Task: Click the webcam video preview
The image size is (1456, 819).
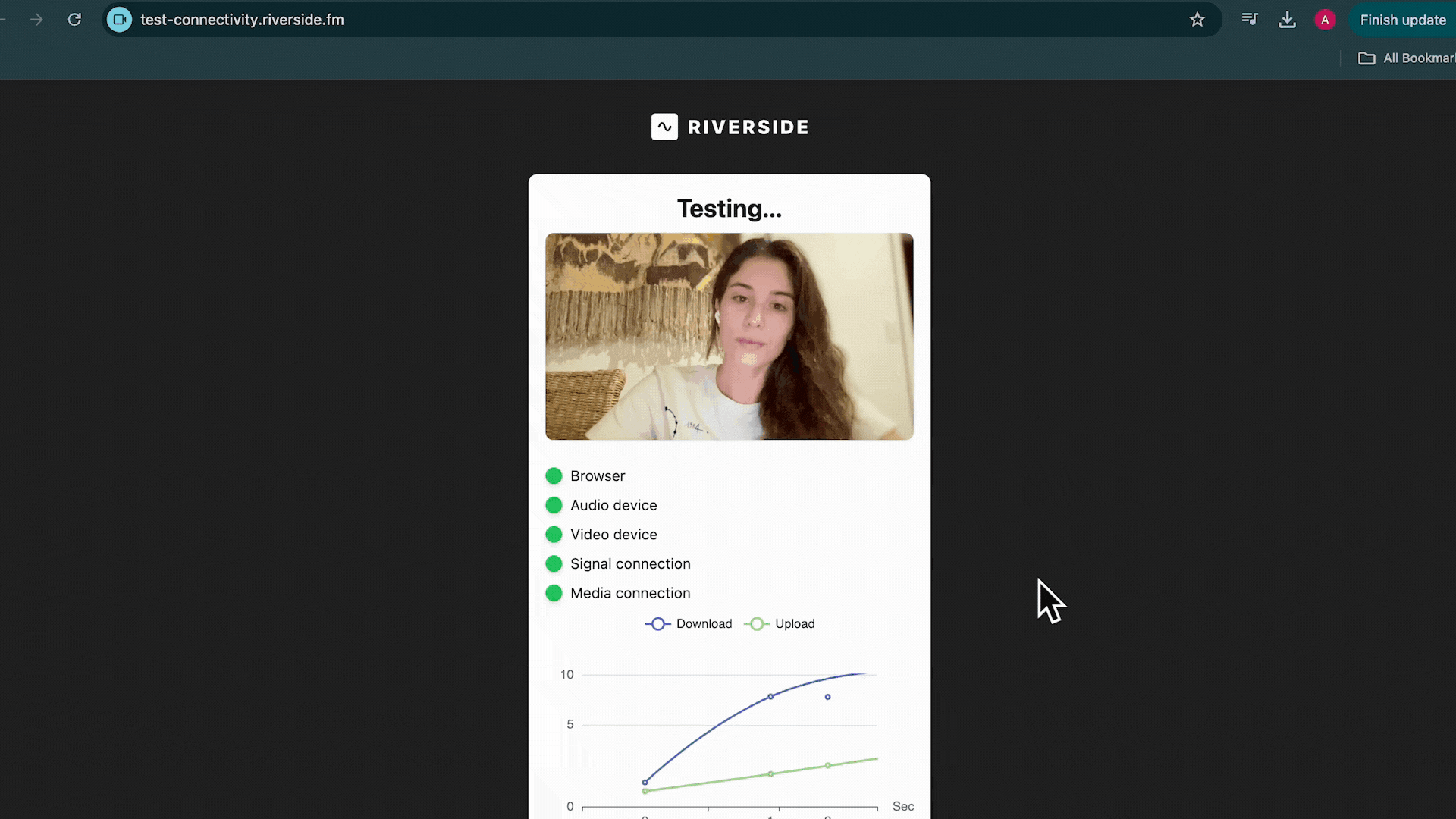Action: point(729,336)
